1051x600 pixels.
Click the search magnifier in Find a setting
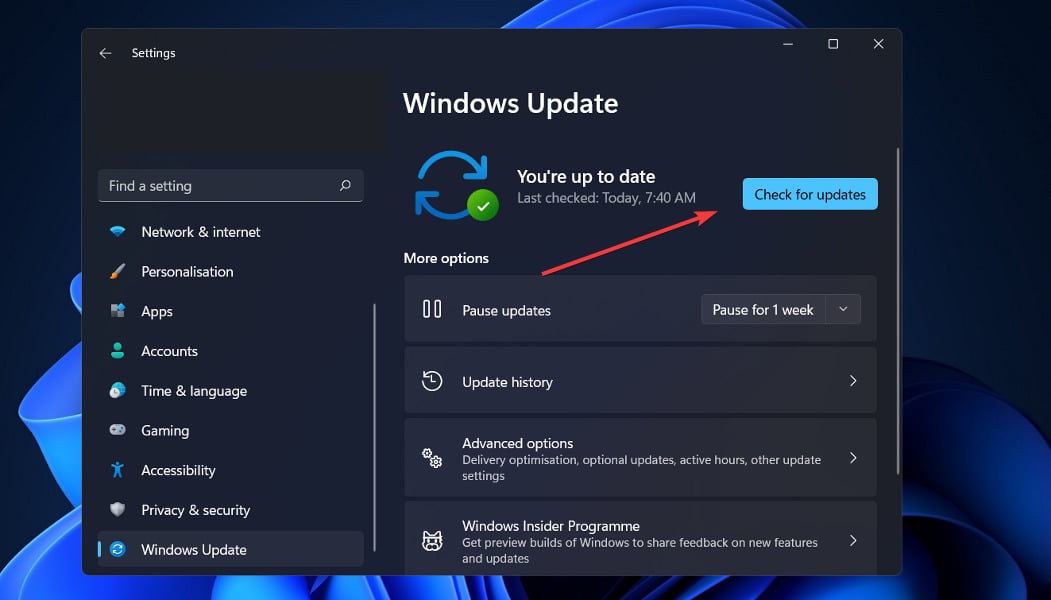tap(345, 186)
